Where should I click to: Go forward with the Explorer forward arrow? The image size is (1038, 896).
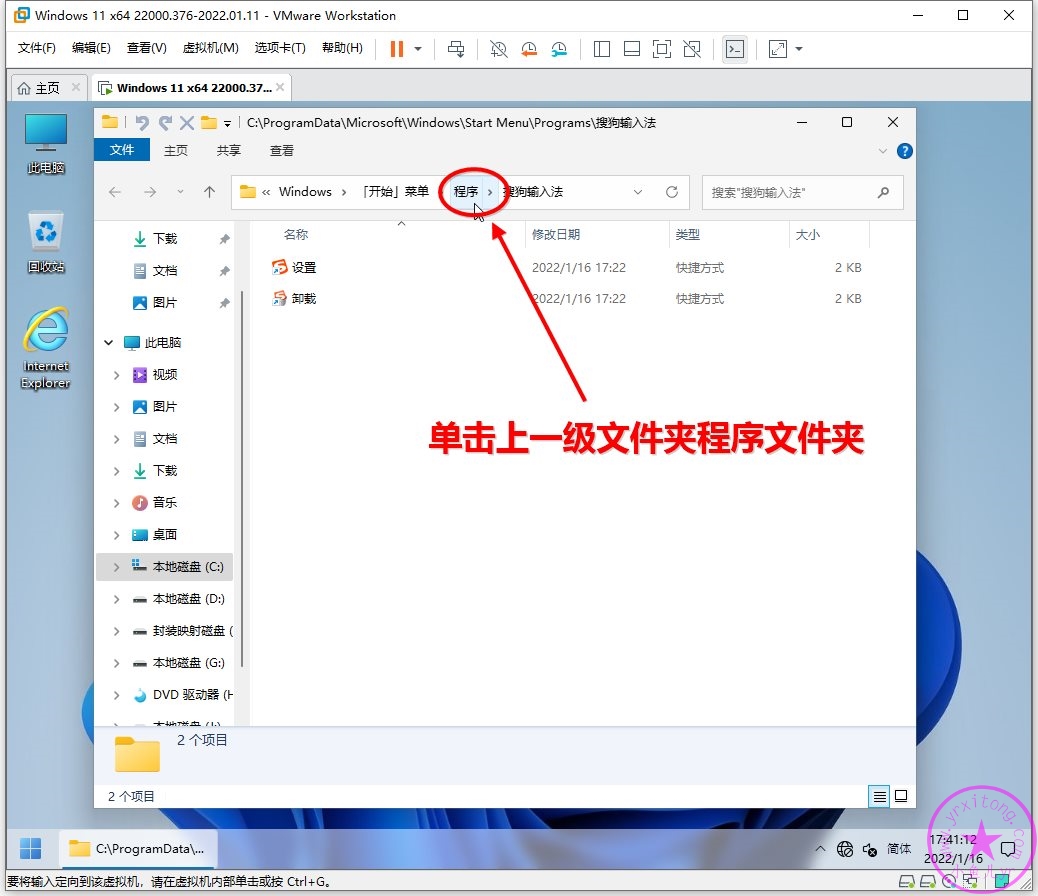point(150,192)
